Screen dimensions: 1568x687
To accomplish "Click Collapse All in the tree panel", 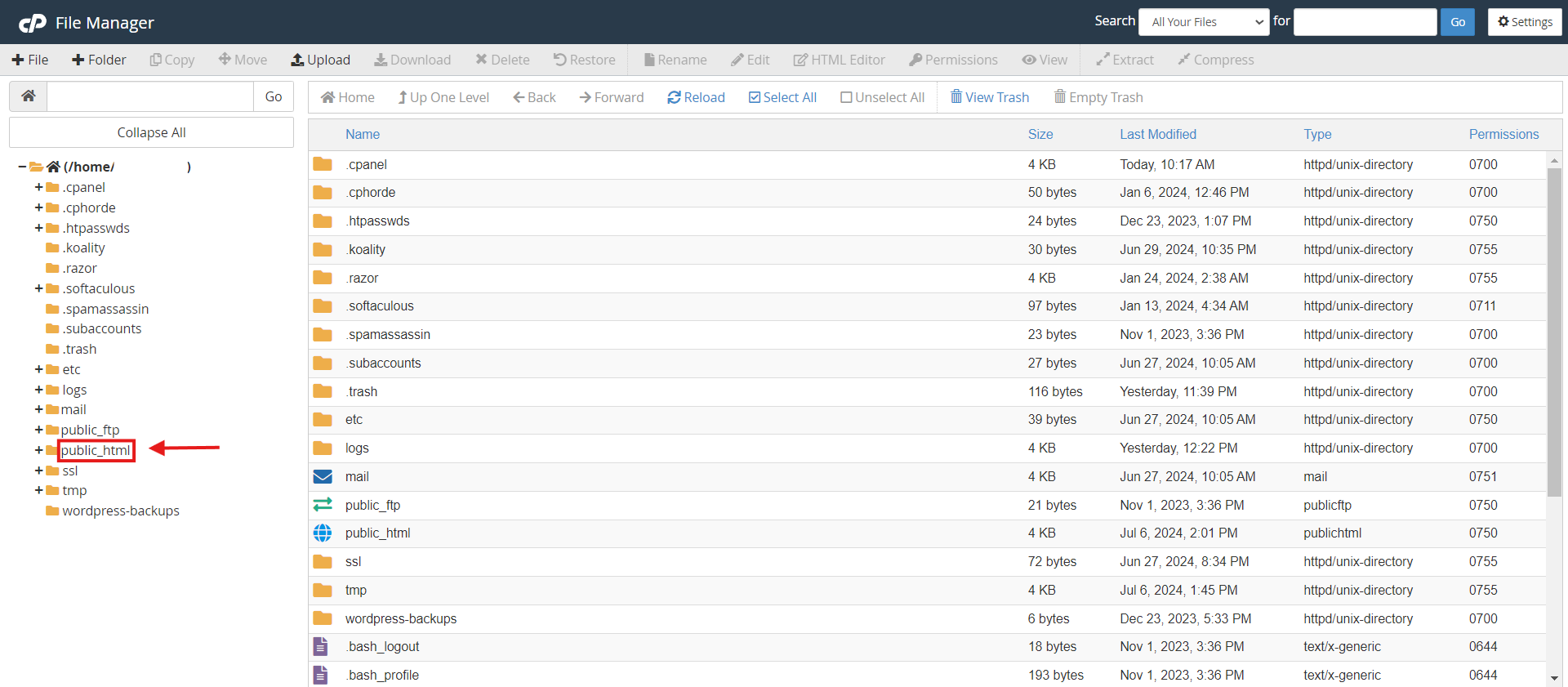I will coord(151,132).
